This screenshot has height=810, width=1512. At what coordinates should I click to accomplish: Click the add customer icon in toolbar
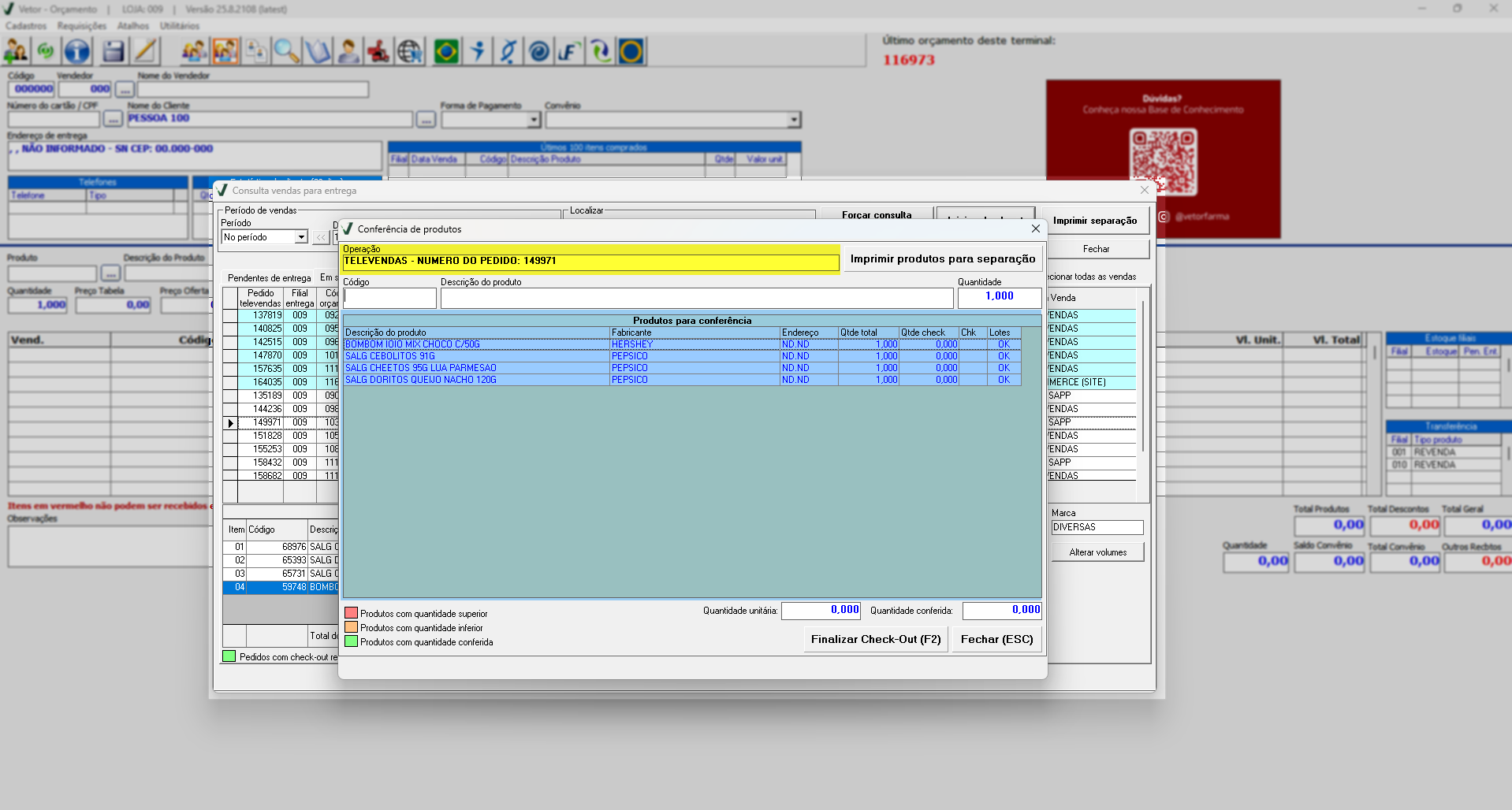tap(16, 52)
